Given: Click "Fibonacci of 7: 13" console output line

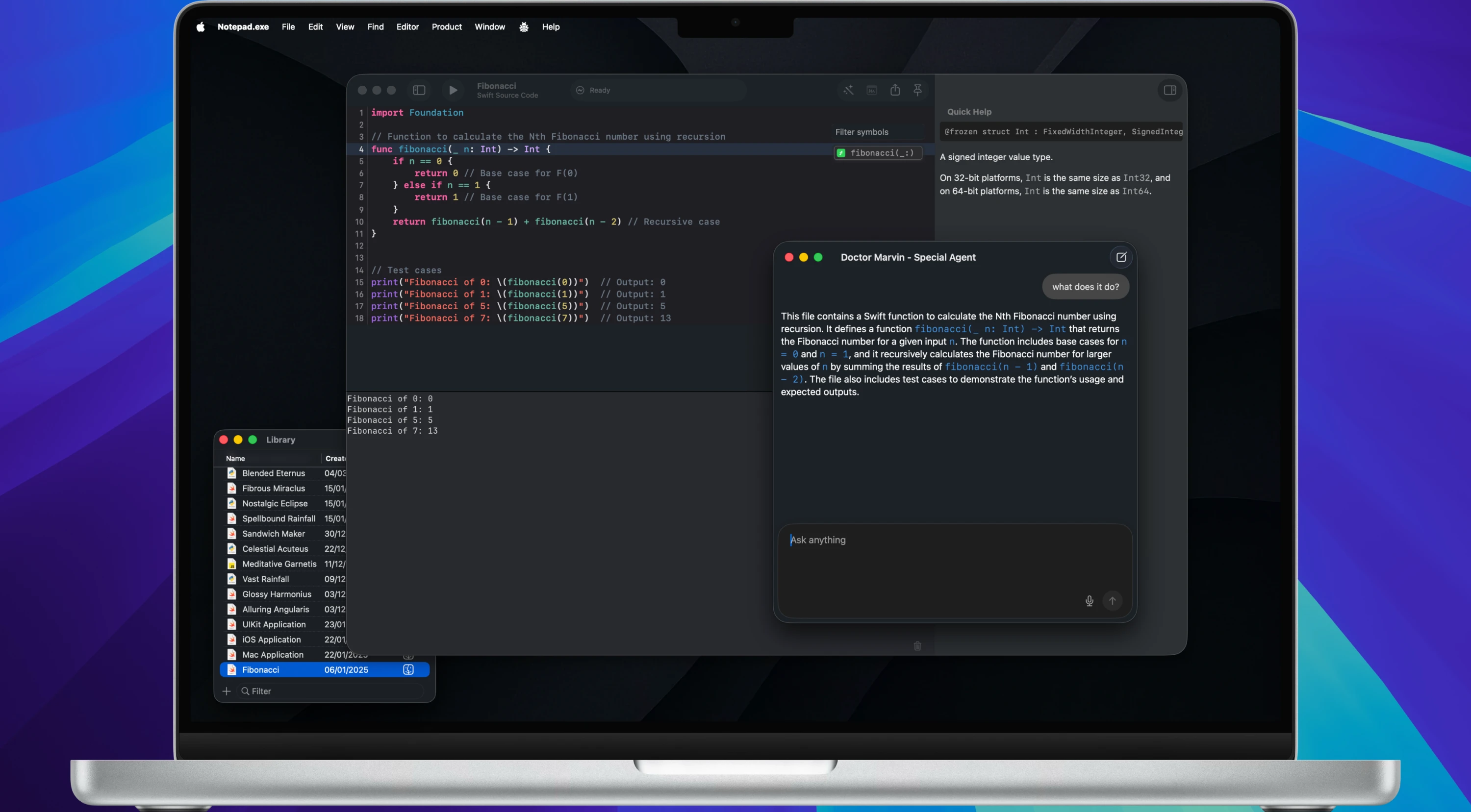Looking at the screenshot, I should 392,431.
